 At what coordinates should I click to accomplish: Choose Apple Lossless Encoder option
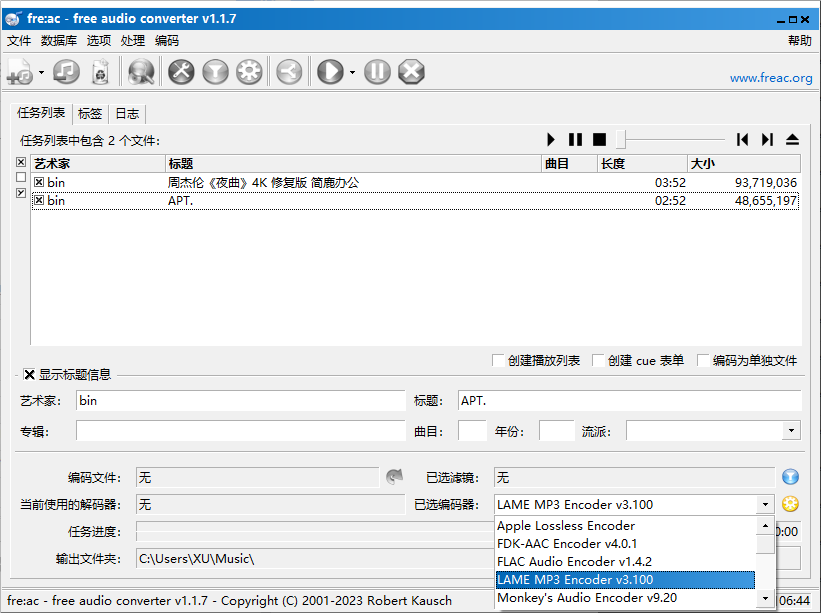click(566, 526)
